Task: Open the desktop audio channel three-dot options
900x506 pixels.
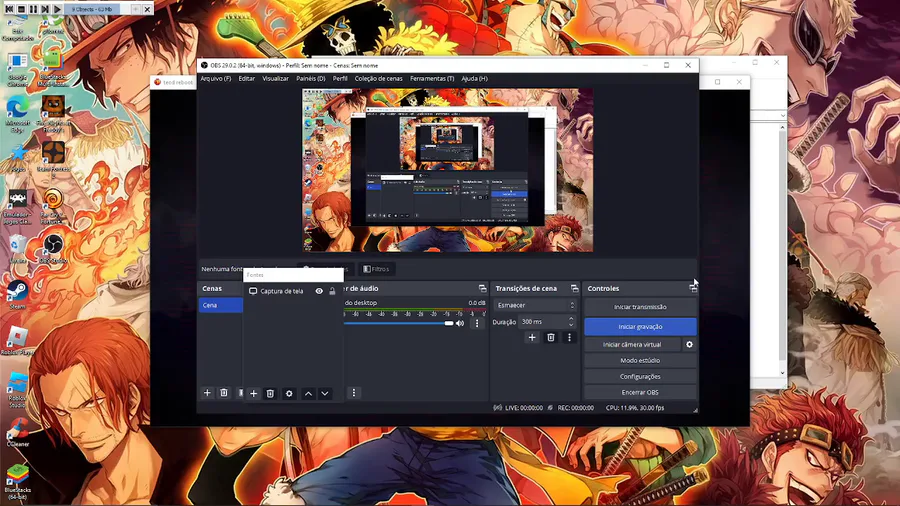Action: click(476, 324)
